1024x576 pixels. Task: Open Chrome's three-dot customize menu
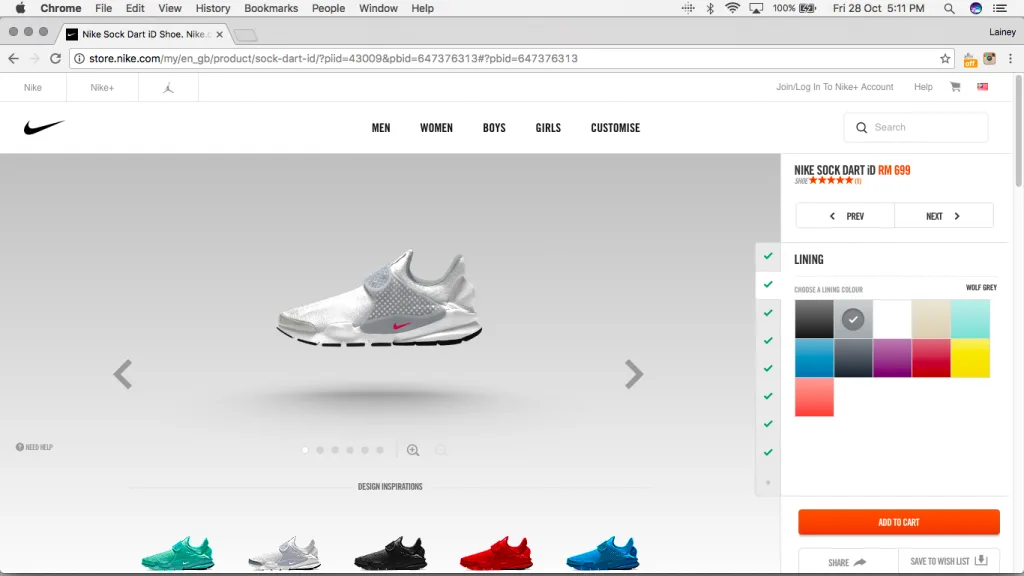tap(1012, 58)
